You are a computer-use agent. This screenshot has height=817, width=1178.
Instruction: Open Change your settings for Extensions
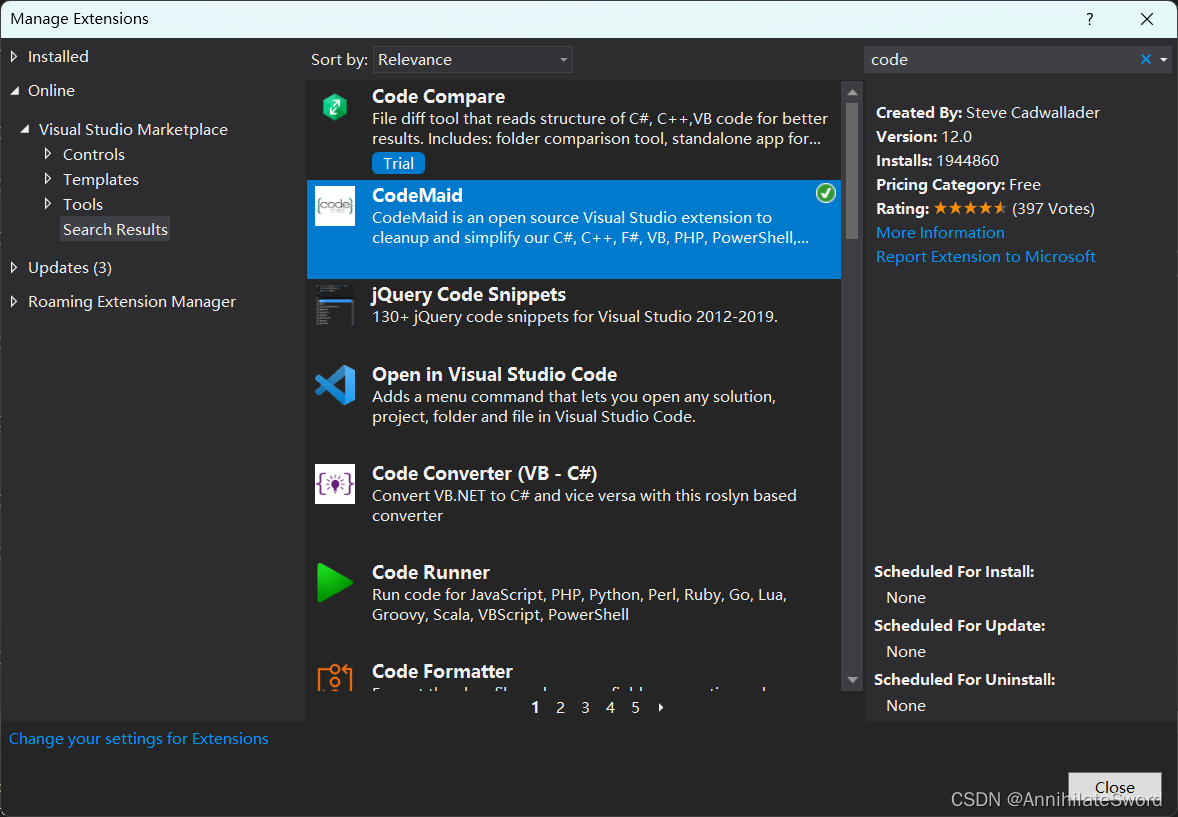pos(138,738)
